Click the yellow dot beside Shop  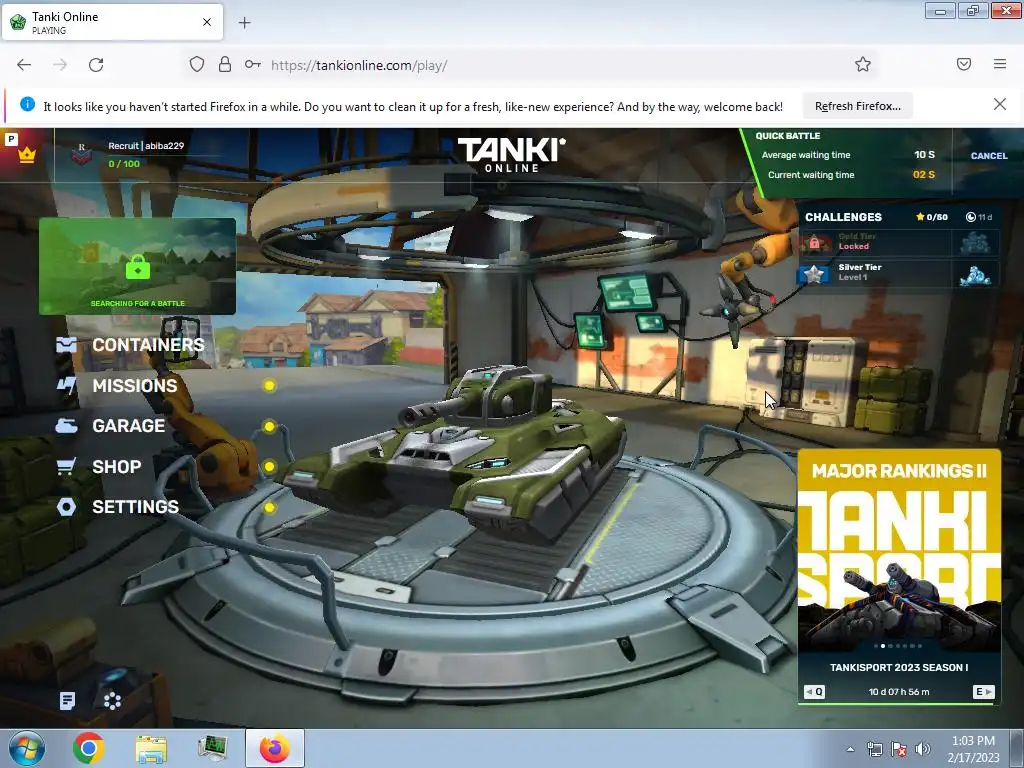point(269,466)
